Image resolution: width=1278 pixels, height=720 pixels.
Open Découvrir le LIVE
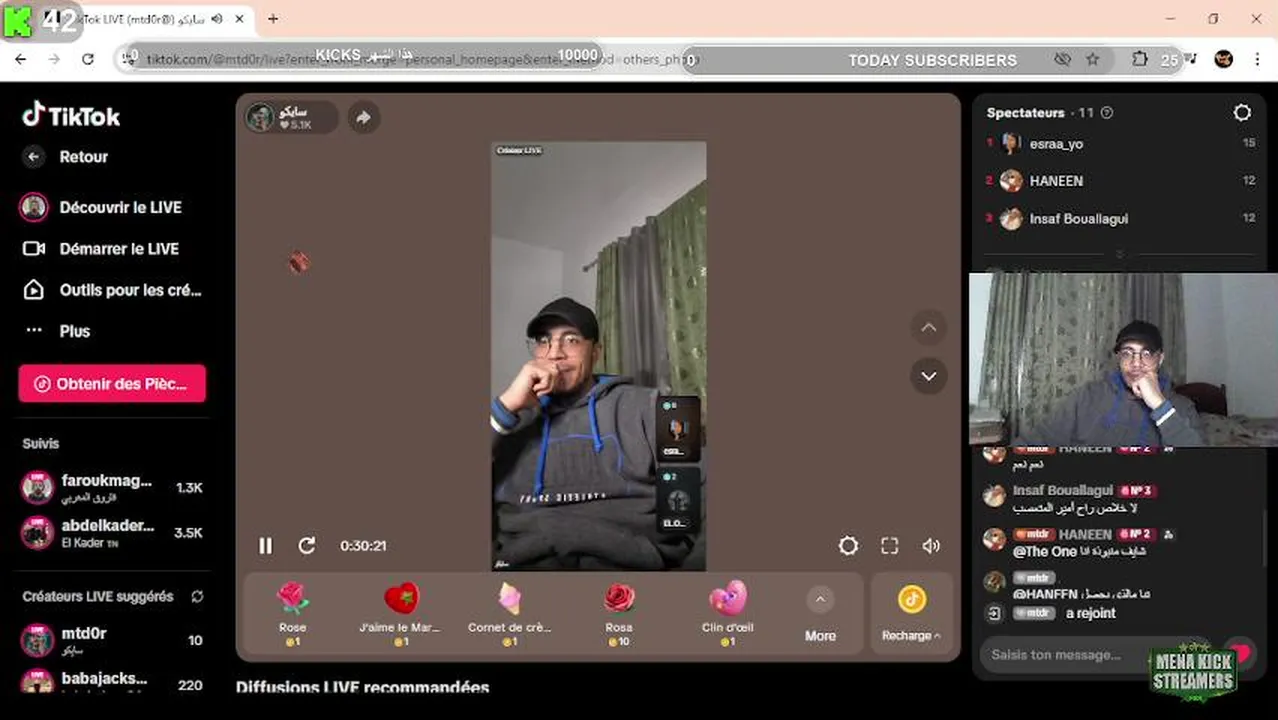pos(102,207)
